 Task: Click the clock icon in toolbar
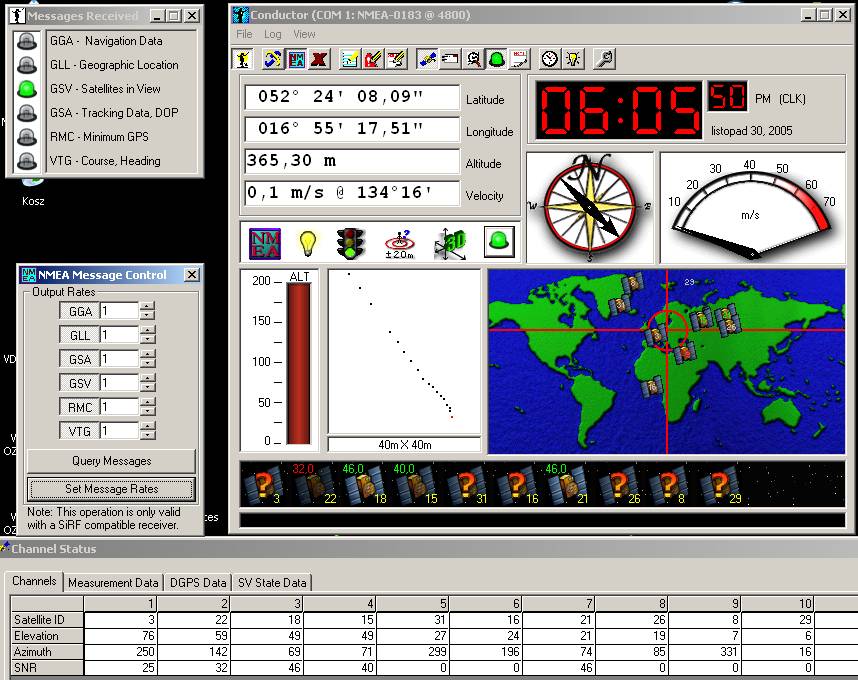click(x=549, y=59)
